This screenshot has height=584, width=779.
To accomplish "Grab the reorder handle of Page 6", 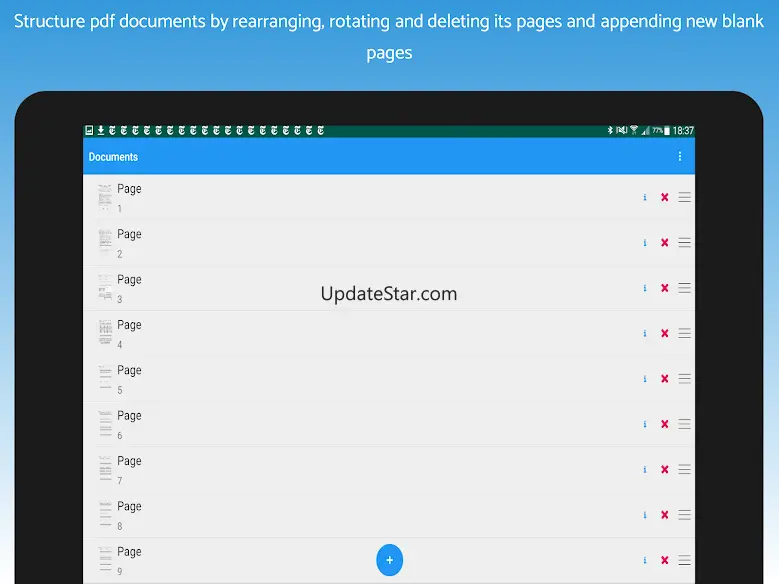I will [x=685, y=424].
